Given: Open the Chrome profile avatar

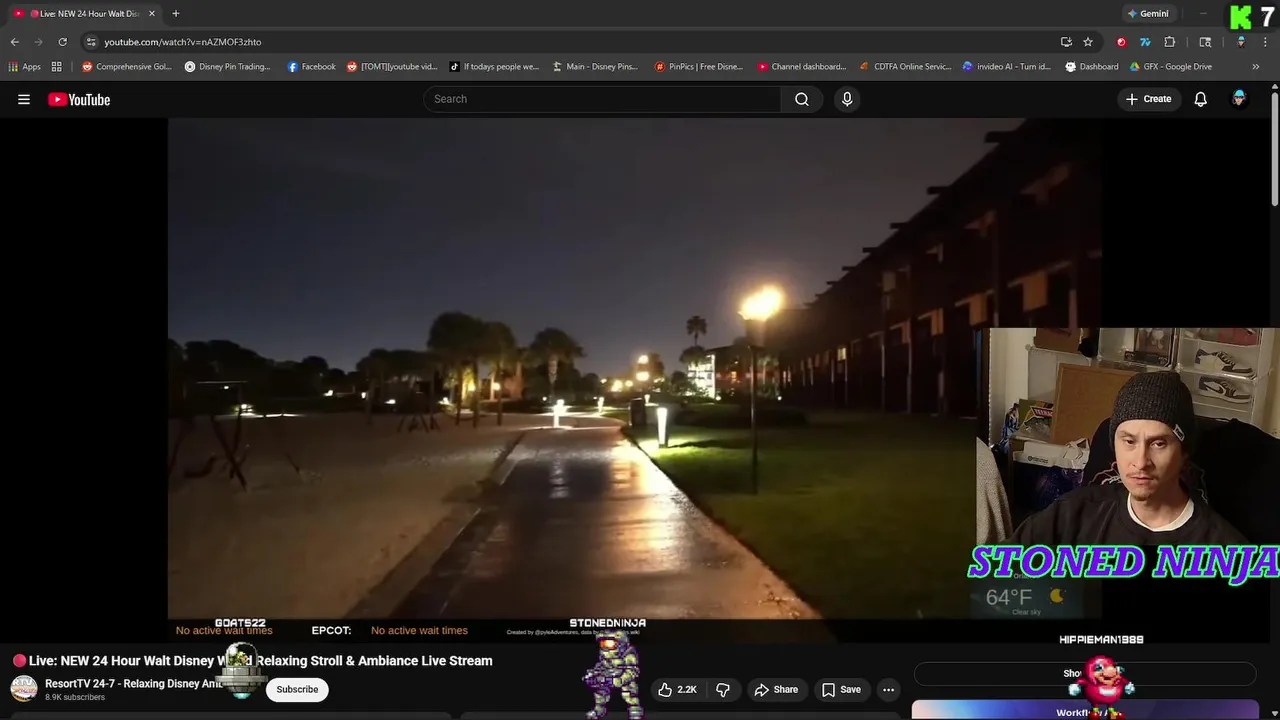Looking at the screenshot, I should point(1241,42).
